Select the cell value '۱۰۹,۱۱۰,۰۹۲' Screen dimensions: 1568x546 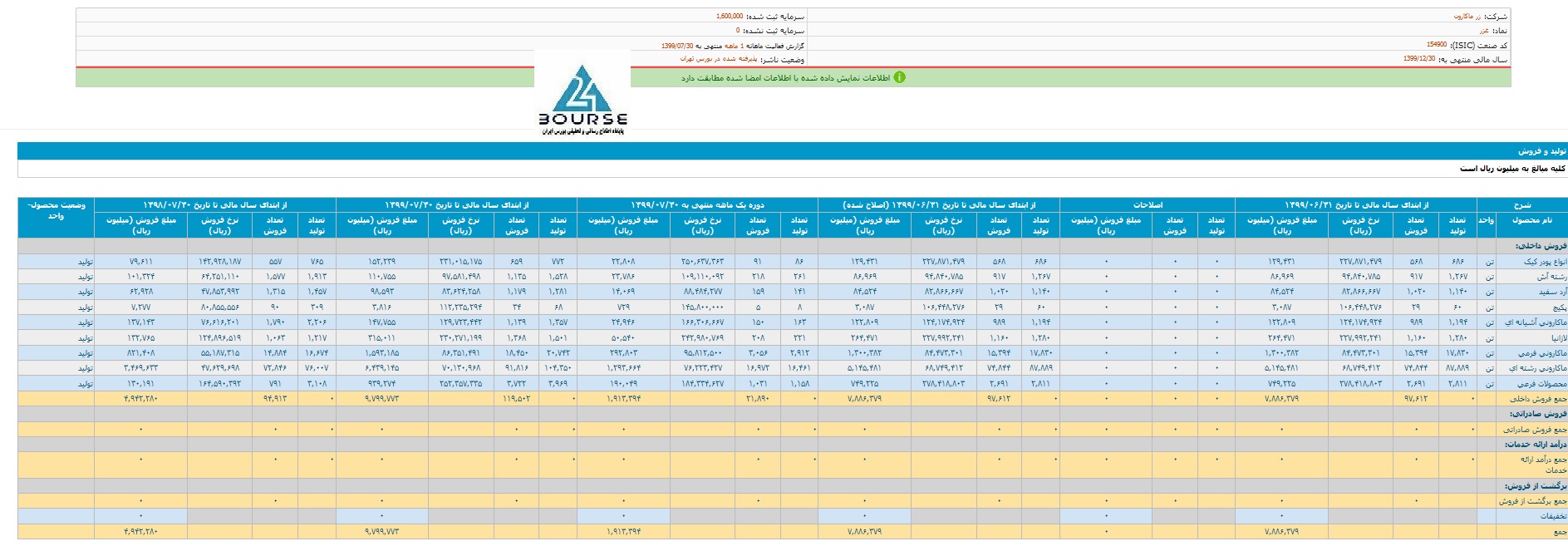click(x=702, y=277)
